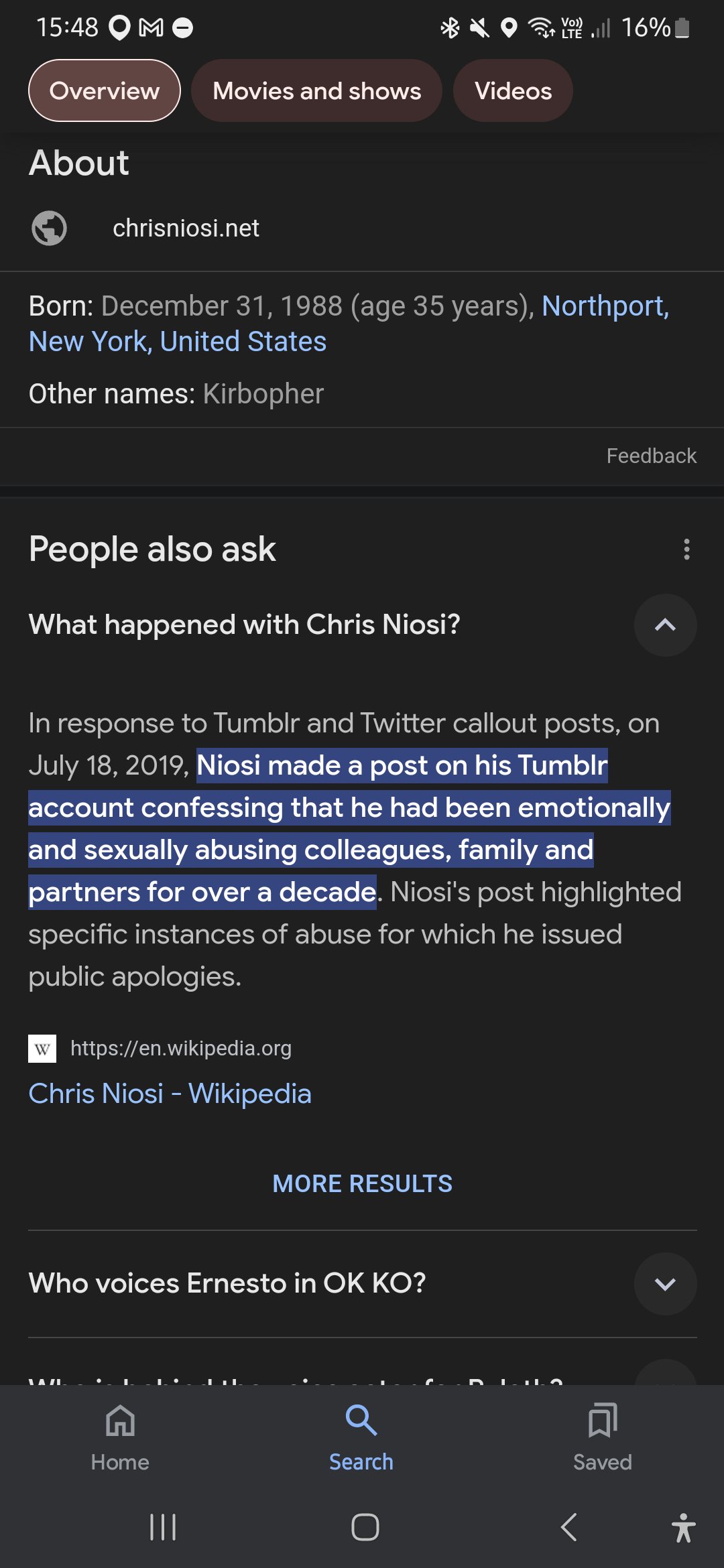Tap the Wikipedia favicon
Screen dimensions: 724x1568
tap(42, 1049)
